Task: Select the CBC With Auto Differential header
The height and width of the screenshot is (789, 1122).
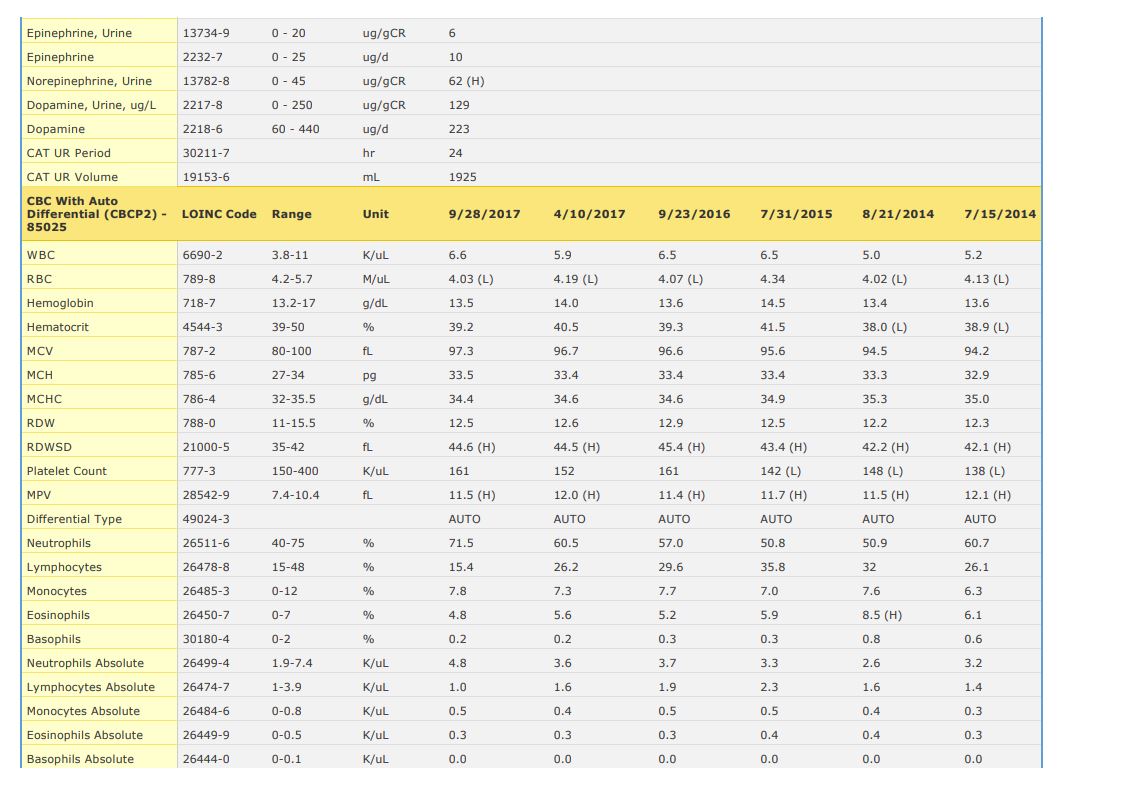Action: [x=97, y=214]
